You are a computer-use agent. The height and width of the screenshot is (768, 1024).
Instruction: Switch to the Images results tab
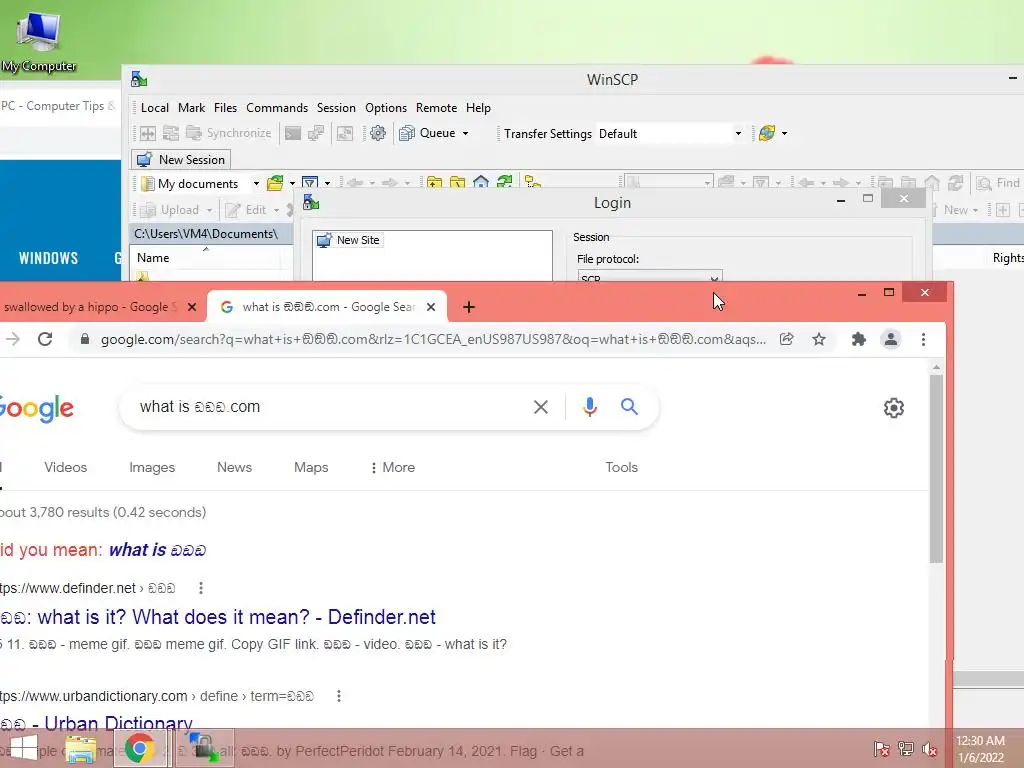152,468
